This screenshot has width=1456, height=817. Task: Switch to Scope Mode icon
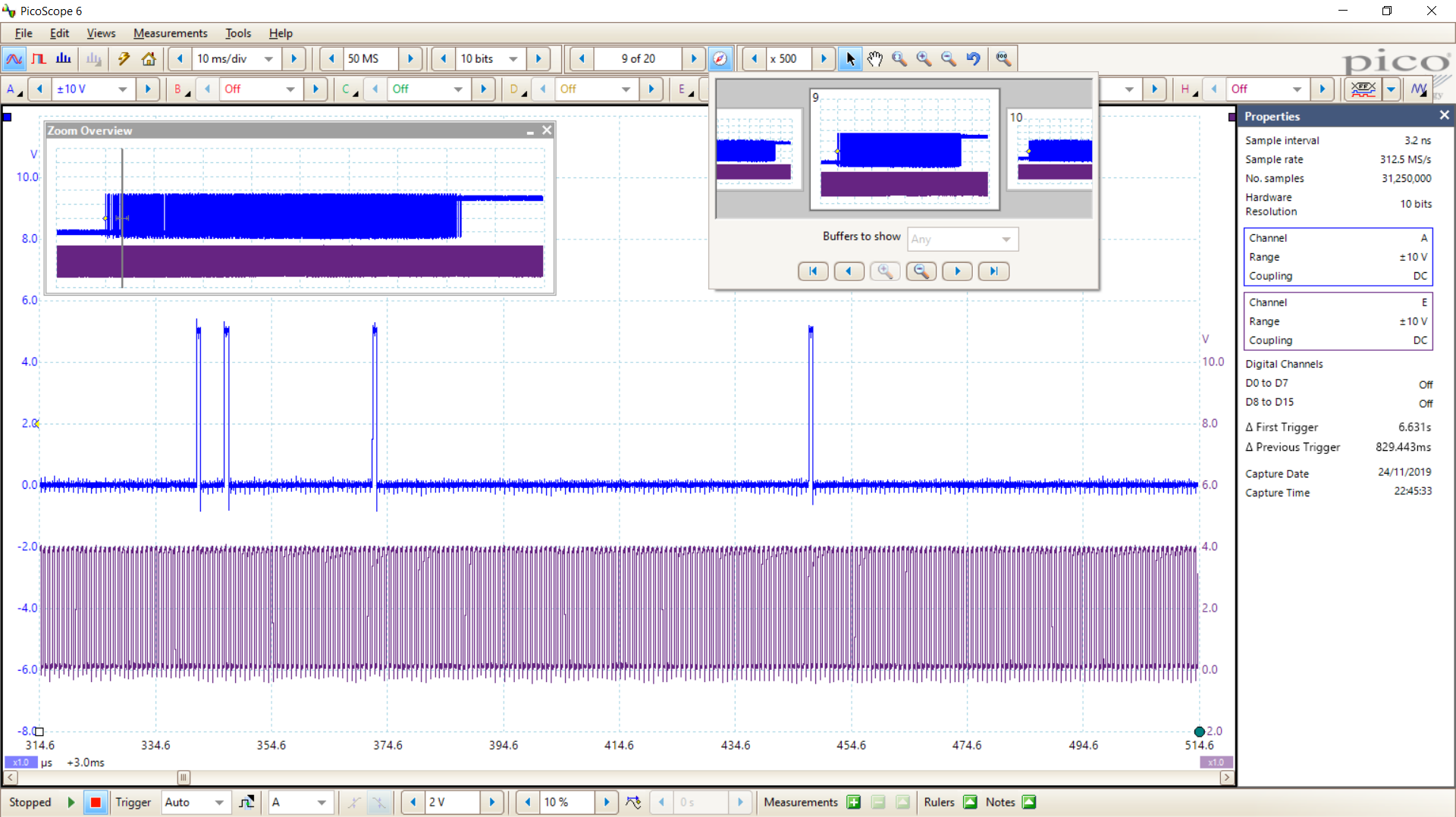(x=14, y=58)
